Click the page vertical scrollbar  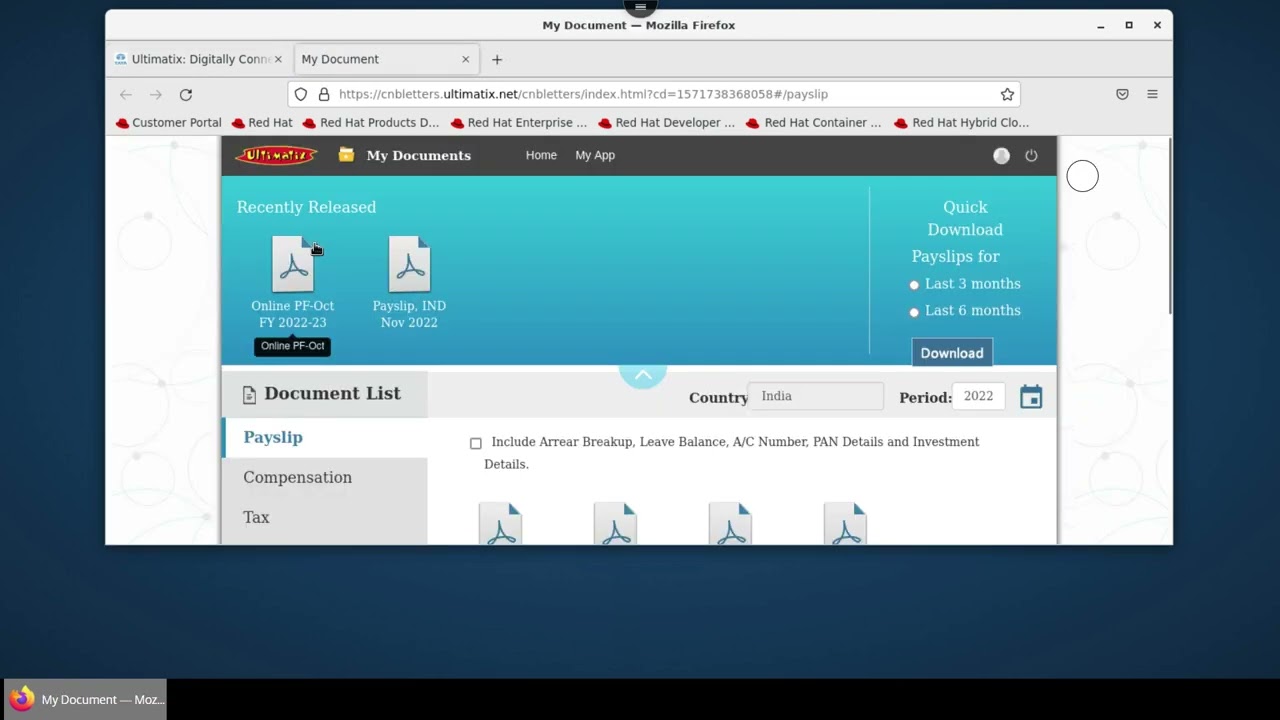click(1168, 226)
